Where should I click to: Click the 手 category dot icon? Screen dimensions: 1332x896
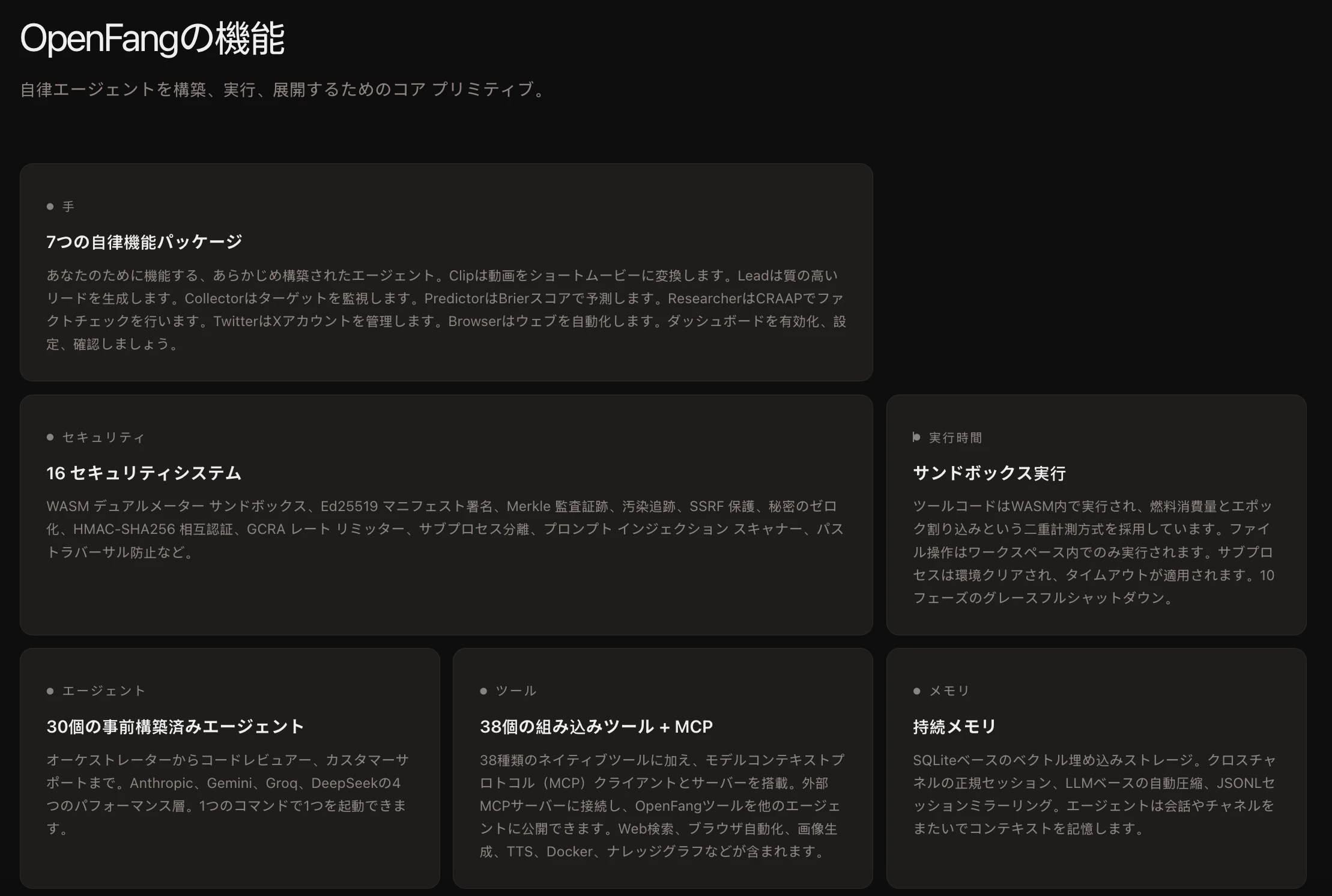(x=51, y=206)
